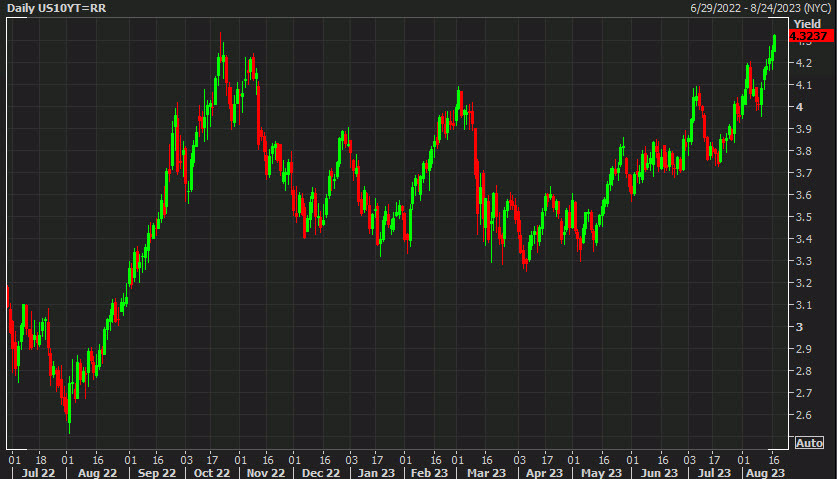The height and width of the screenshot is (479, 837).
Task: Click the 3.4 yield axis value
Action: [803, 239]
